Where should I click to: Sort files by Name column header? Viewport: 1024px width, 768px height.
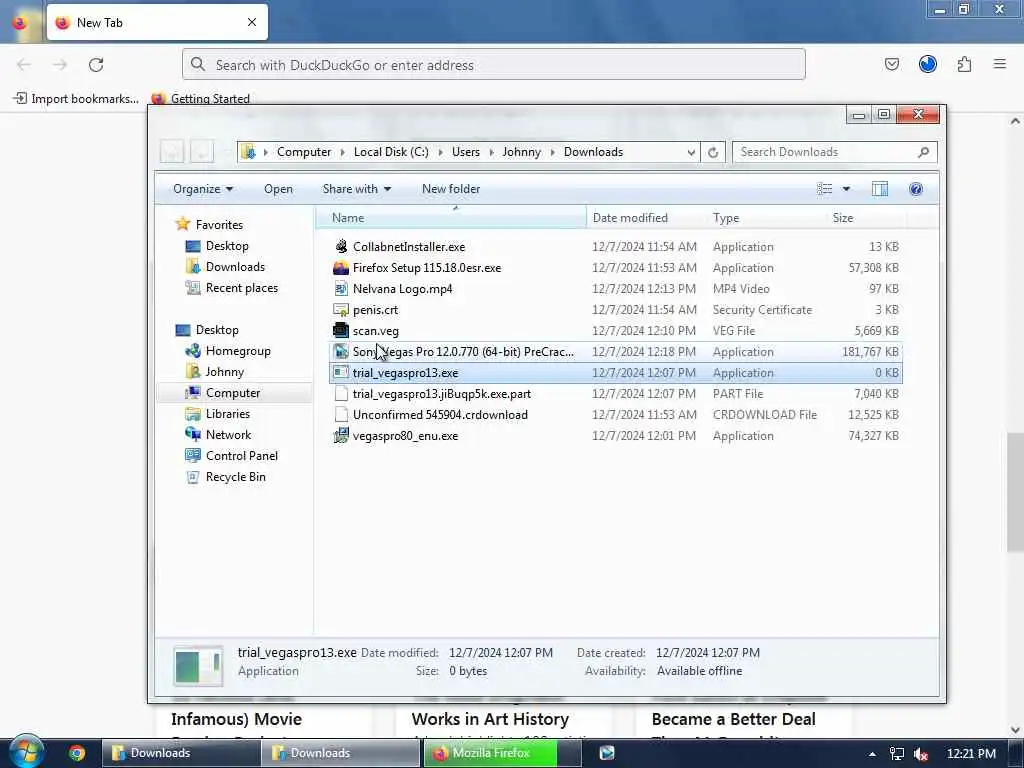click(x=451, y=217)
